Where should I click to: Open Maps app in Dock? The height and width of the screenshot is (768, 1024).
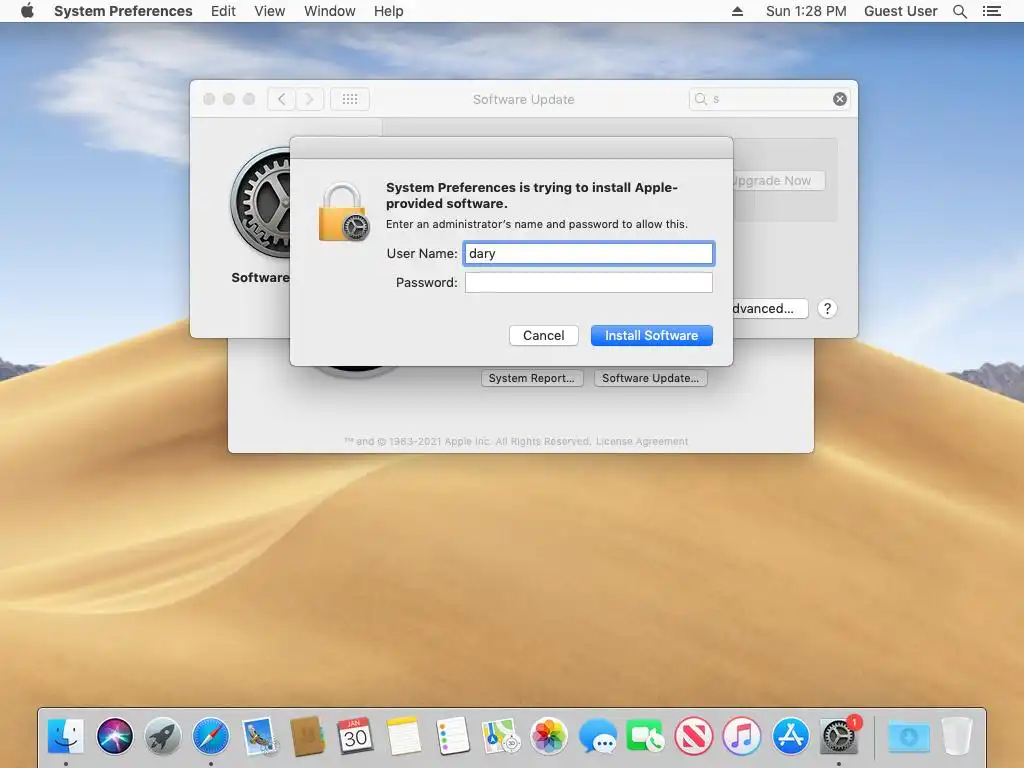point(500,736)
